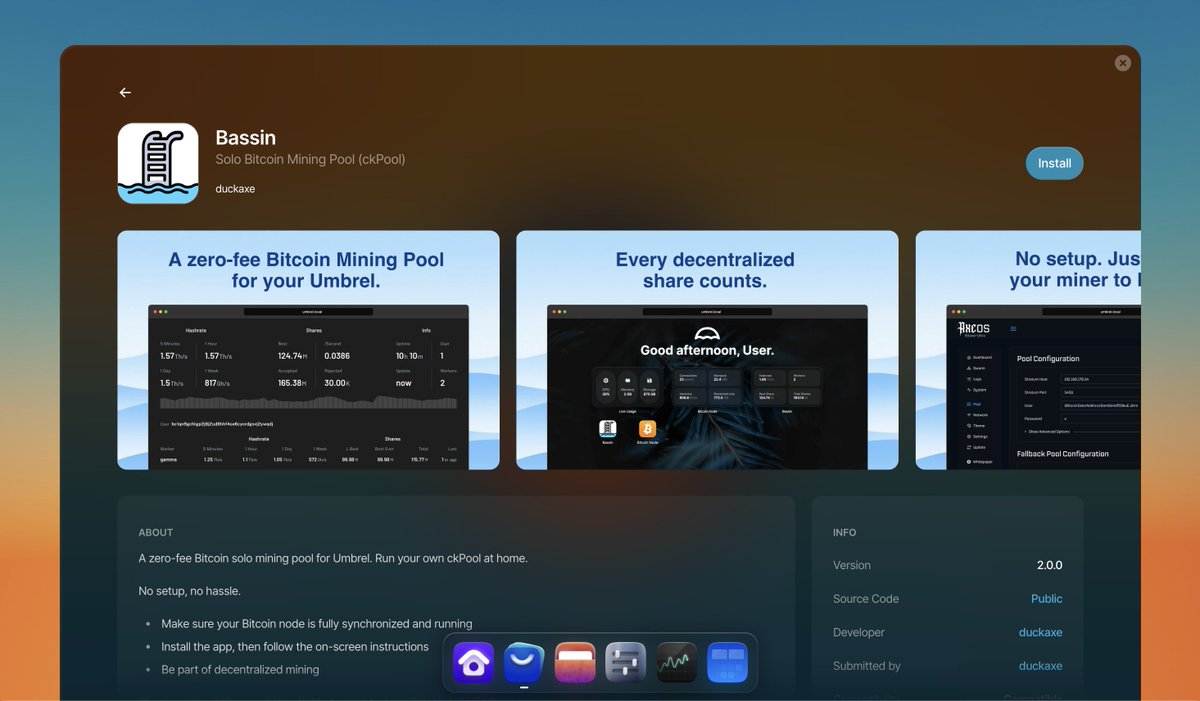This screenshot has height=701, width=1200.
Task: Open the Public source code link
Action: point(1046,598)
